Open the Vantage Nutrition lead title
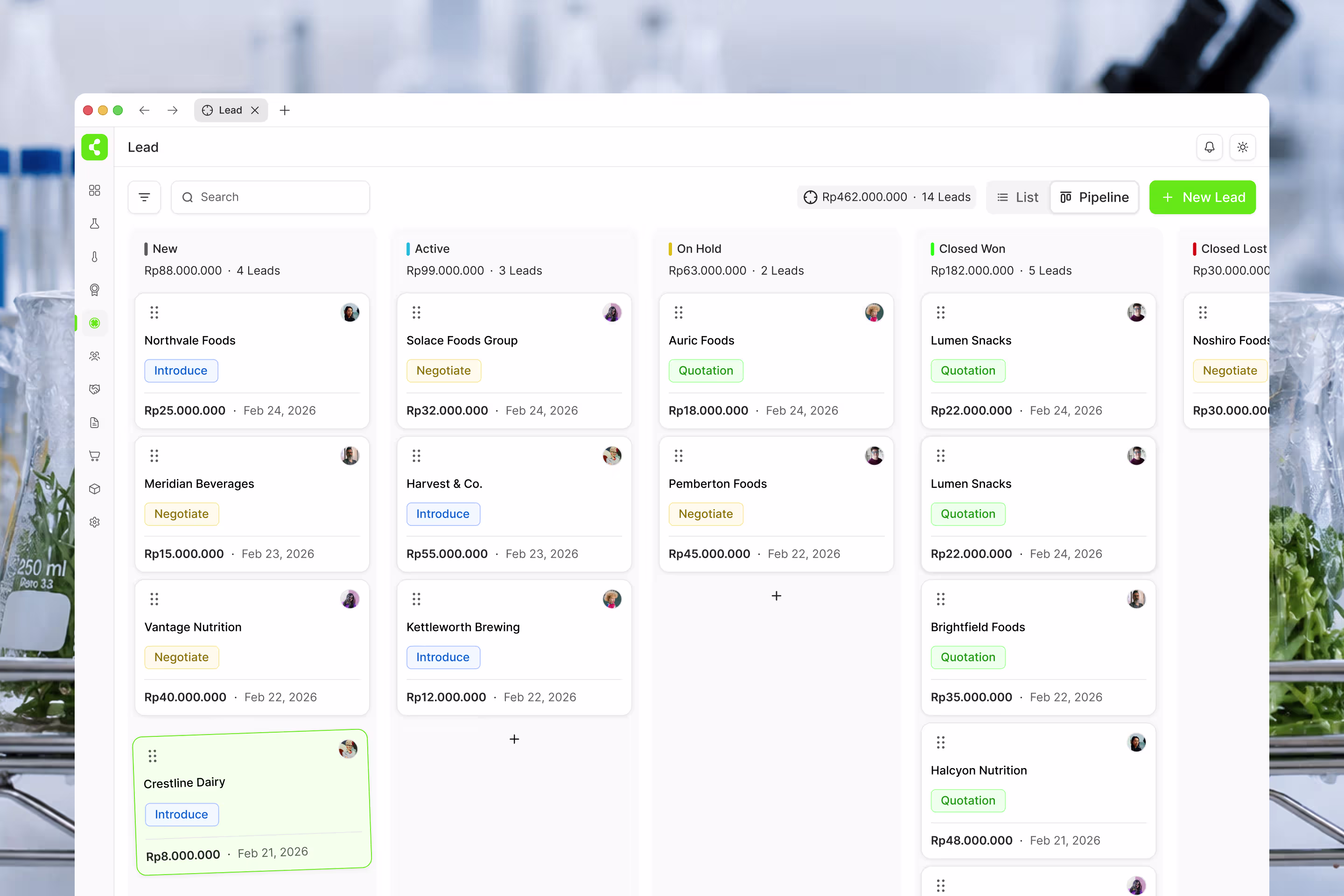This screenshot has width=1344, height=896. point(193,627)
